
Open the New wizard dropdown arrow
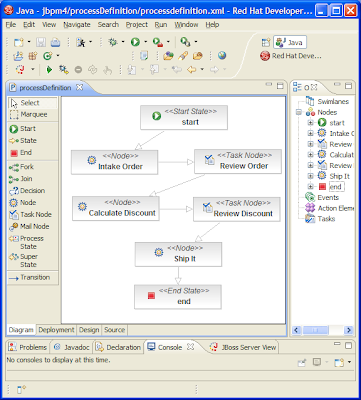click(29, 42)
